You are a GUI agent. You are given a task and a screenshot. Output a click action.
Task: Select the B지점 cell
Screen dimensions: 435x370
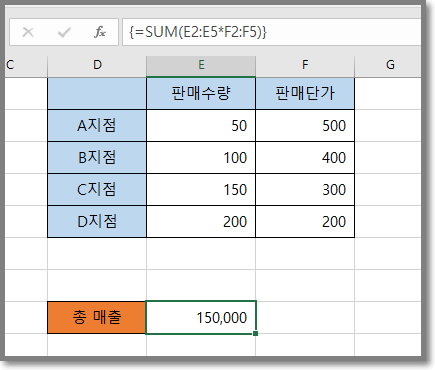97,158
